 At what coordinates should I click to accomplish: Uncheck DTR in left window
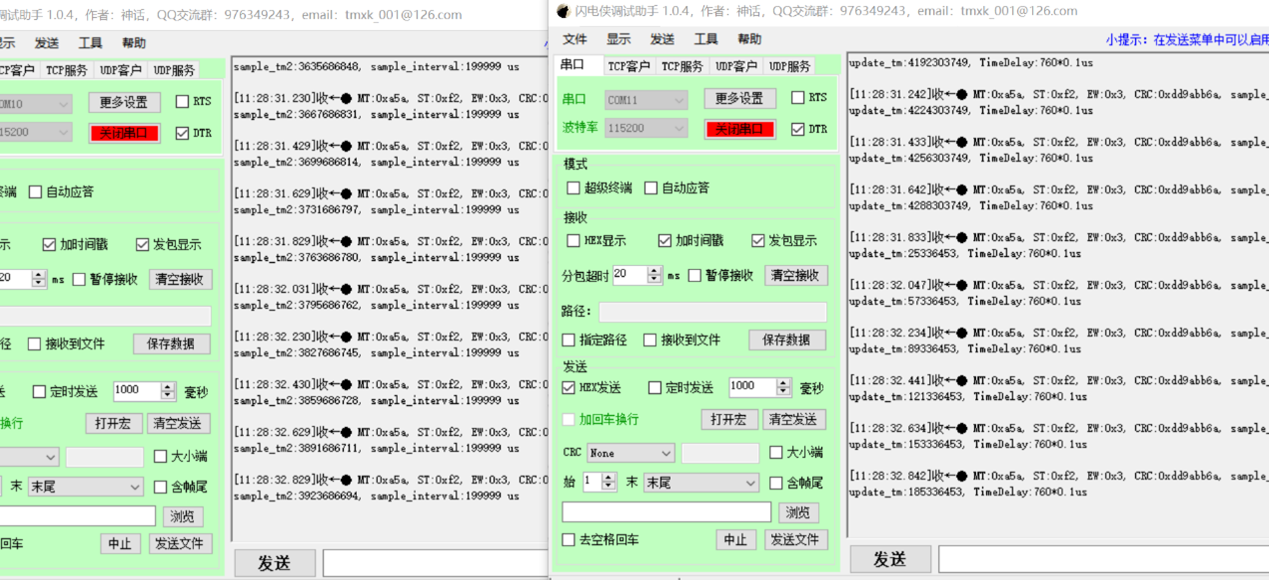tap(182, 133)
